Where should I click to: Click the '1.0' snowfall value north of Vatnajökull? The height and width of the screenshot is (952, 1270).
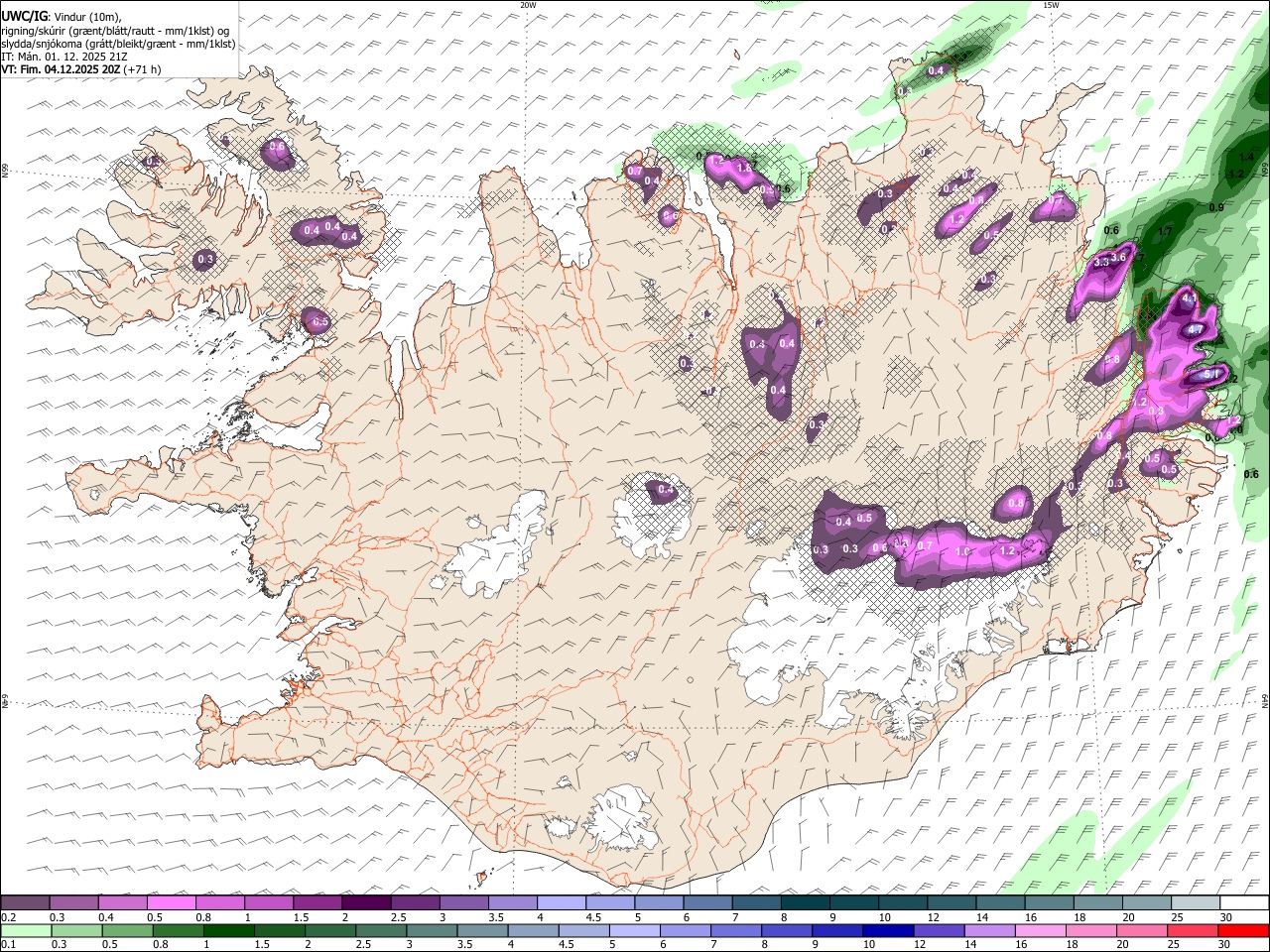click(961, 551)
